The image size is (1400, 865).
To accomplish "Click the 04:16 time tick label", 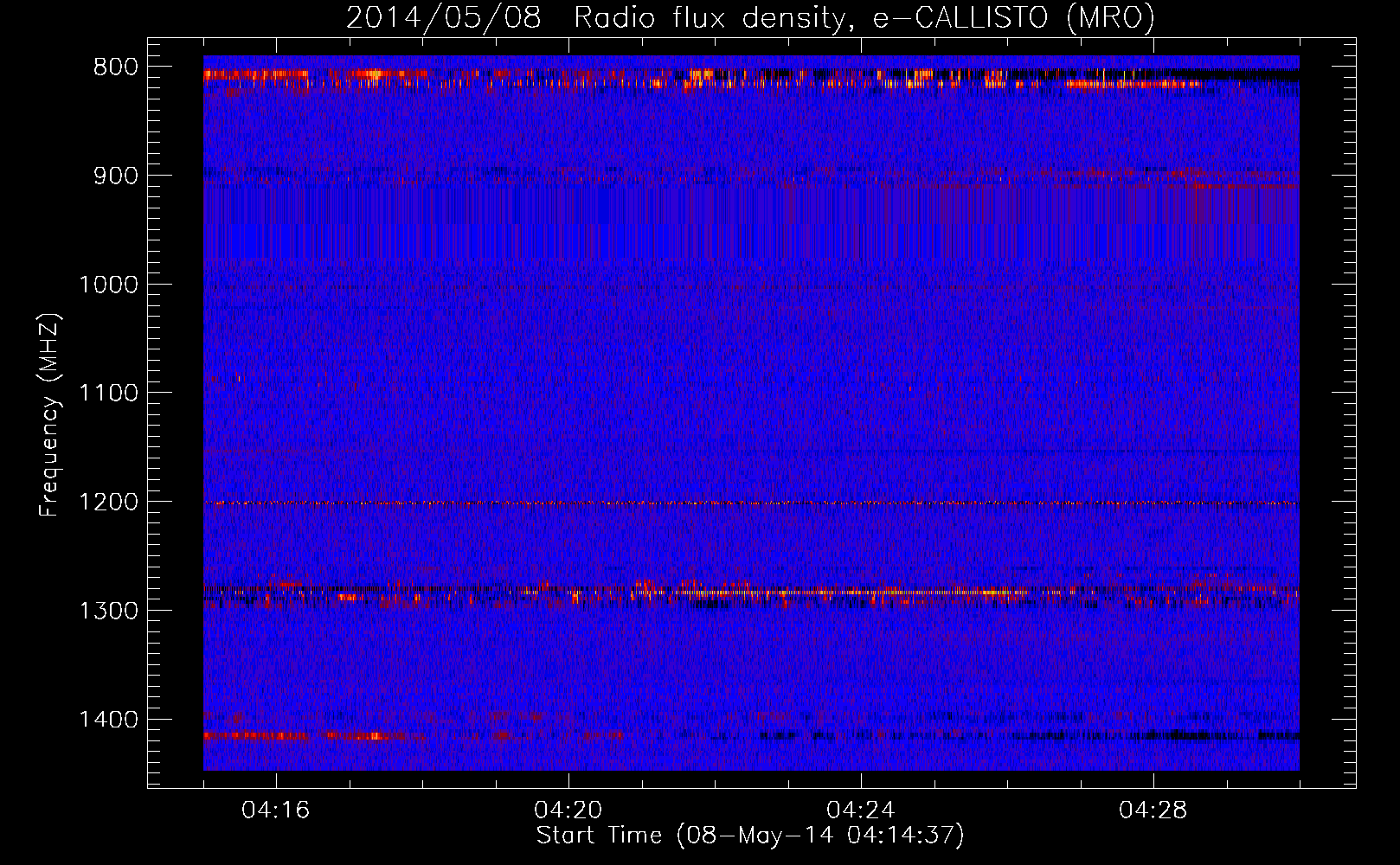I will pos(276,811).
